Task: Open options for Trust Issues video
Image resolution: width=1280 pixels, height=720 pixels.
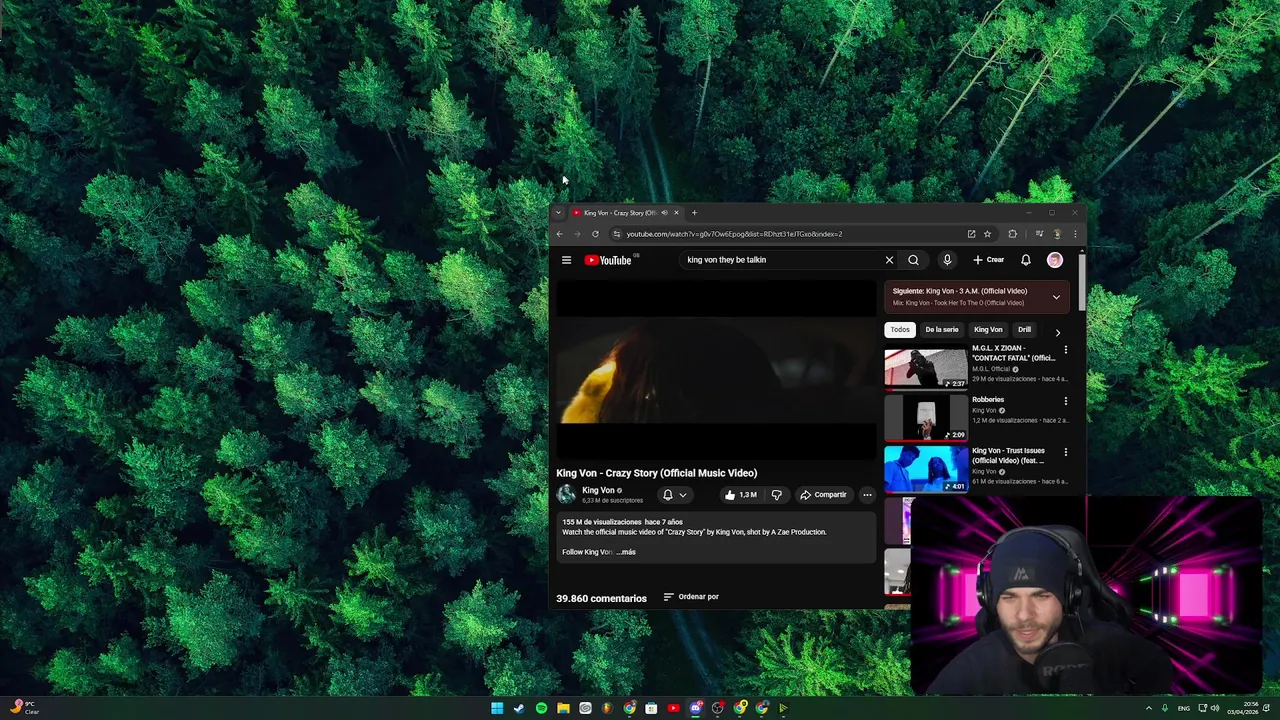Action: coord(1065,452)
